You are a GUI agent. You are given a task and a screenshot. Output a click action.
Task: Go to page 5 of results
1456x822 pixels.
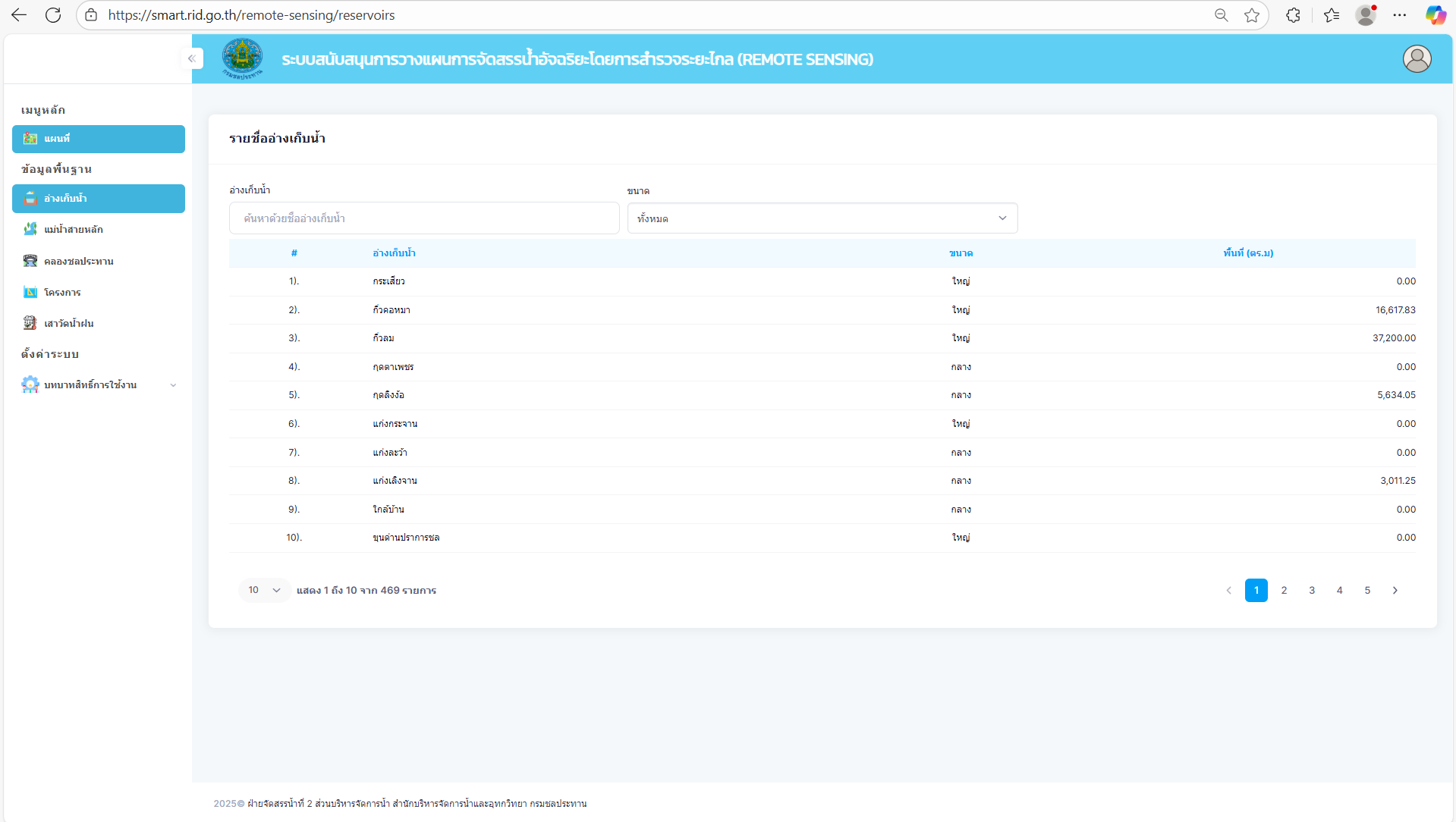point(1367,590)
